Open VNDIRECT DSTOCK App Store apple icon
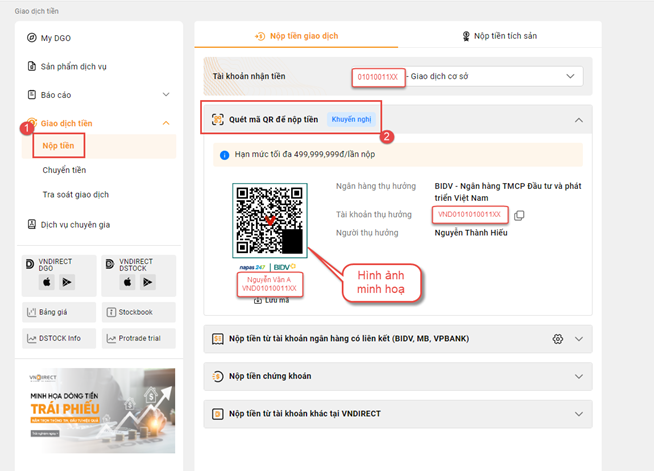The image size is (654, 471). tap(128, 282)
